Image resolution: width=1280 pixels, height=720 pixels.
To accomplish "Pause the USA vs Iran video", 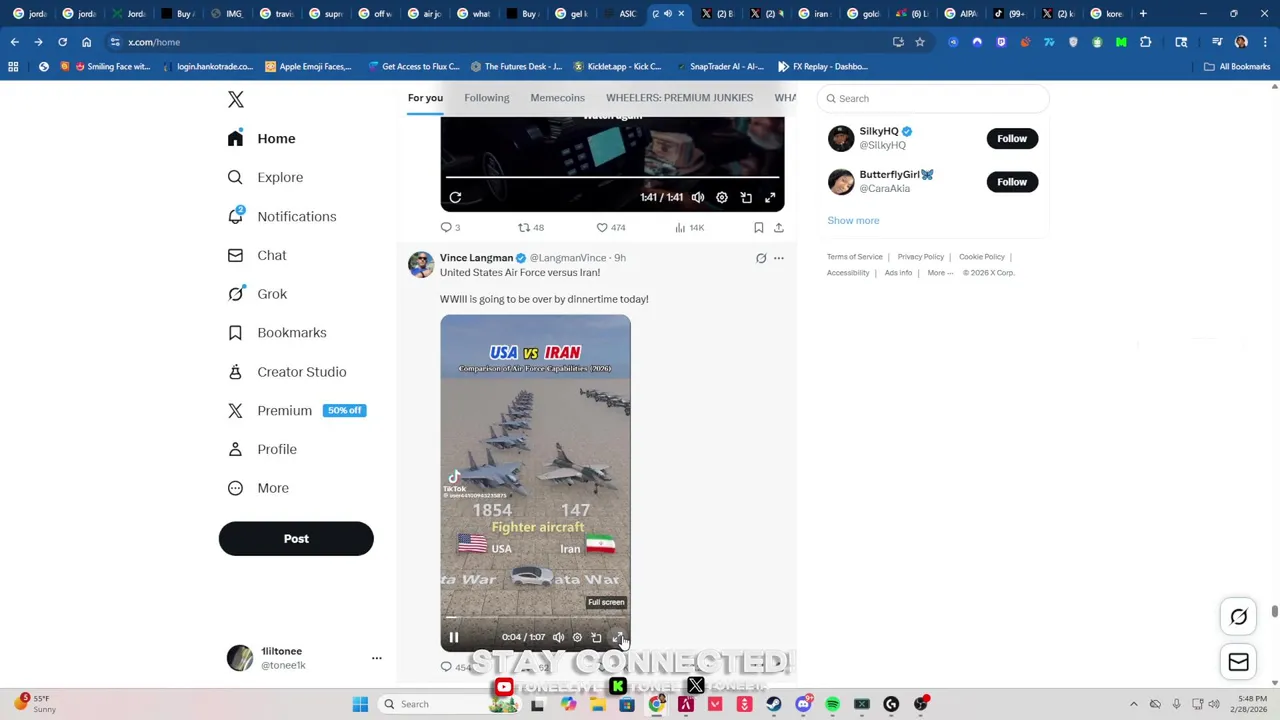I will [x=454, y=637].
